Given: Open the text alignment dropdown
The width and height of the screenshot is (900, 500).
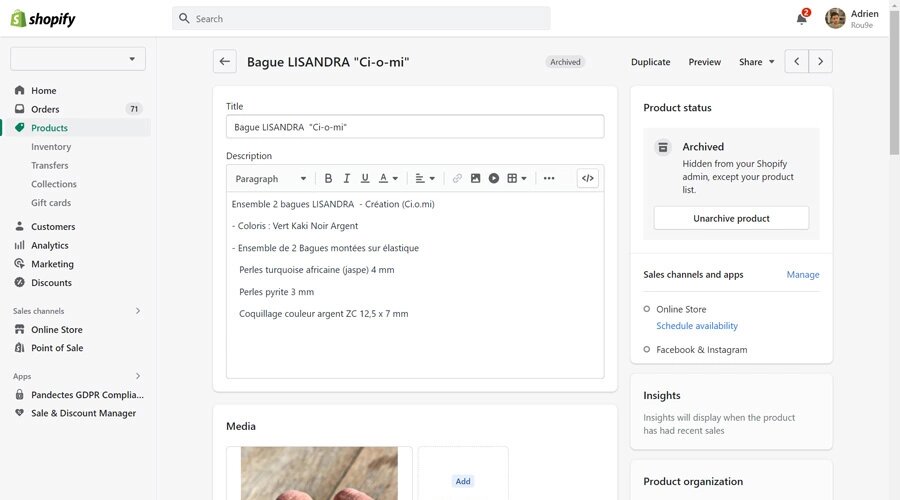Looking at the screenshot, I should click(x=425, y=179).
